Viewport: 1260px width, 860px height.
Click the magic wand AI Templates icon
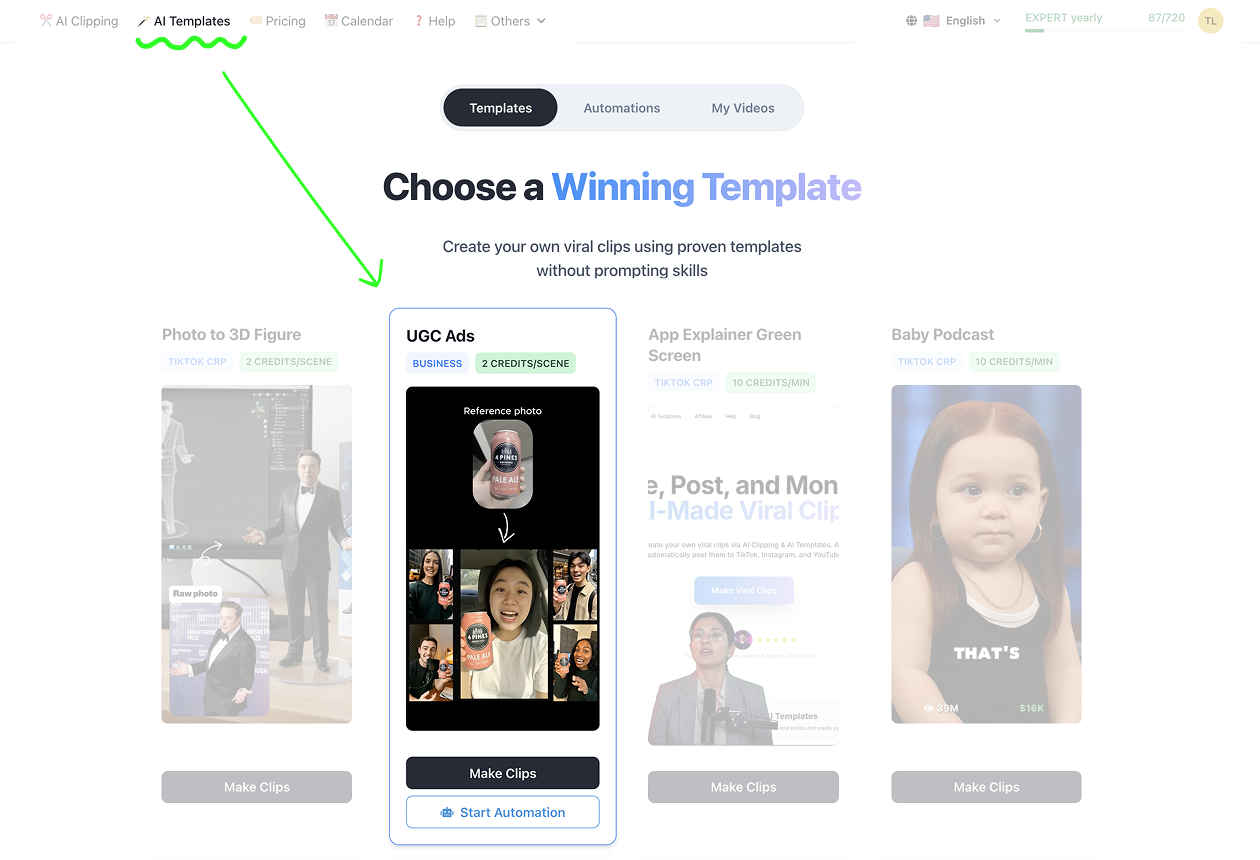click(144, 21)
